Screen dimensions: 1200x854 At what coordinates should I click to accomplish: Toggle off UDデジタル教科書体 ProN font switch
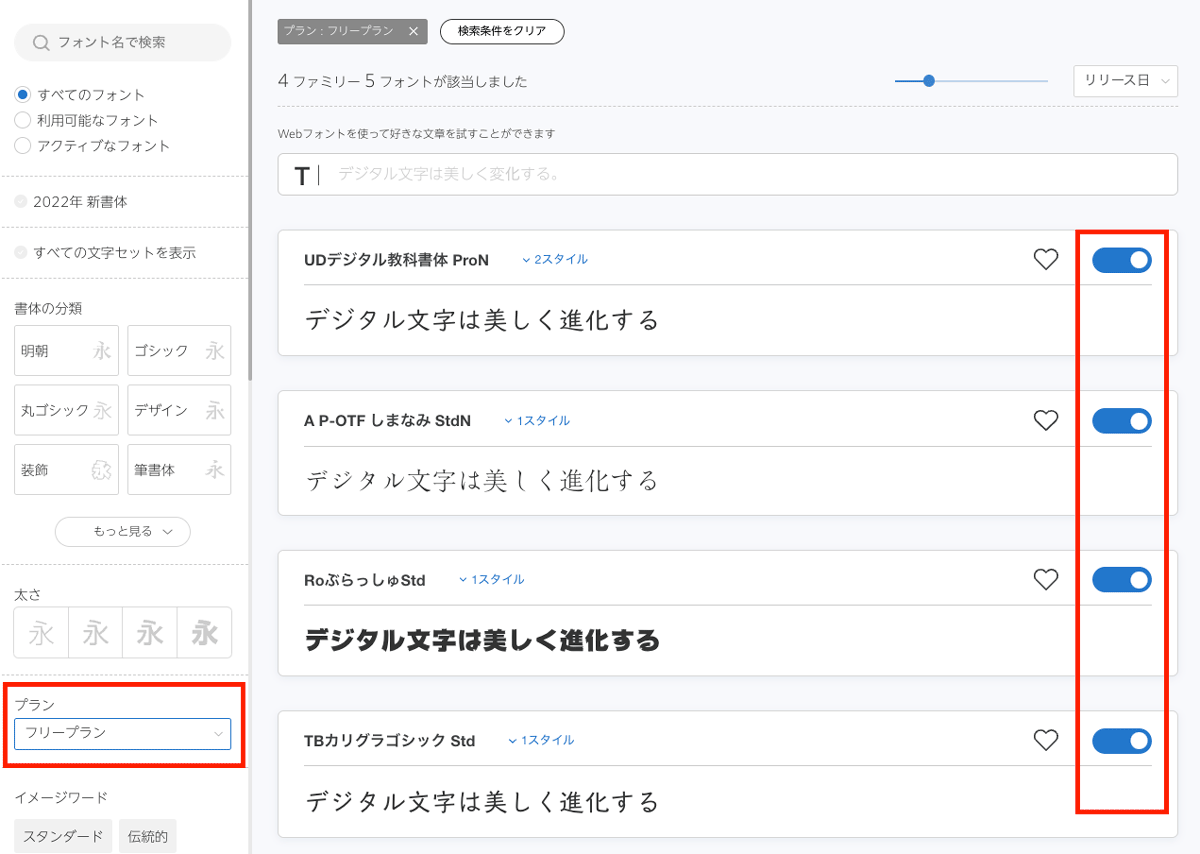coord(1122,260)
